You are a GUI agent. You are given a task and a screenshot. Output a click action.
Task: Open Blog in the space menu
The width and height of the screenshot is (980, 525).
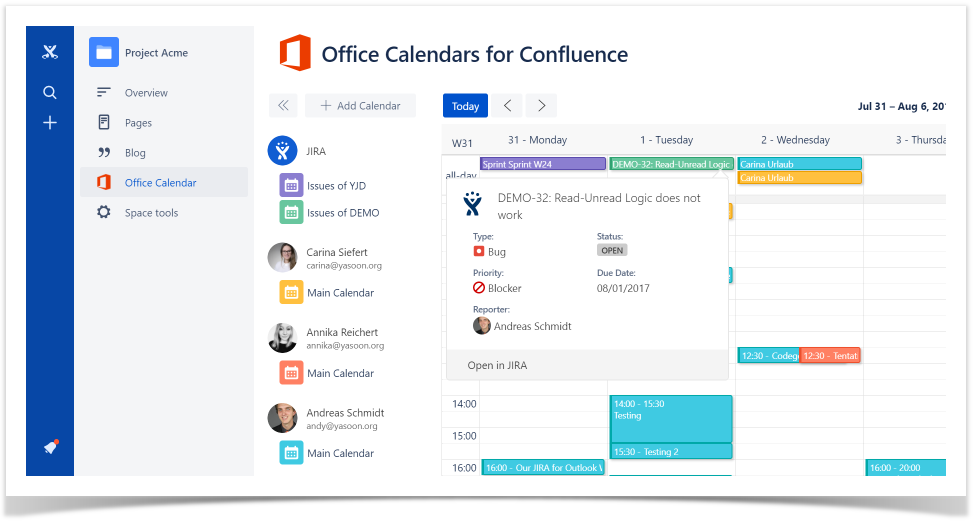135,152
